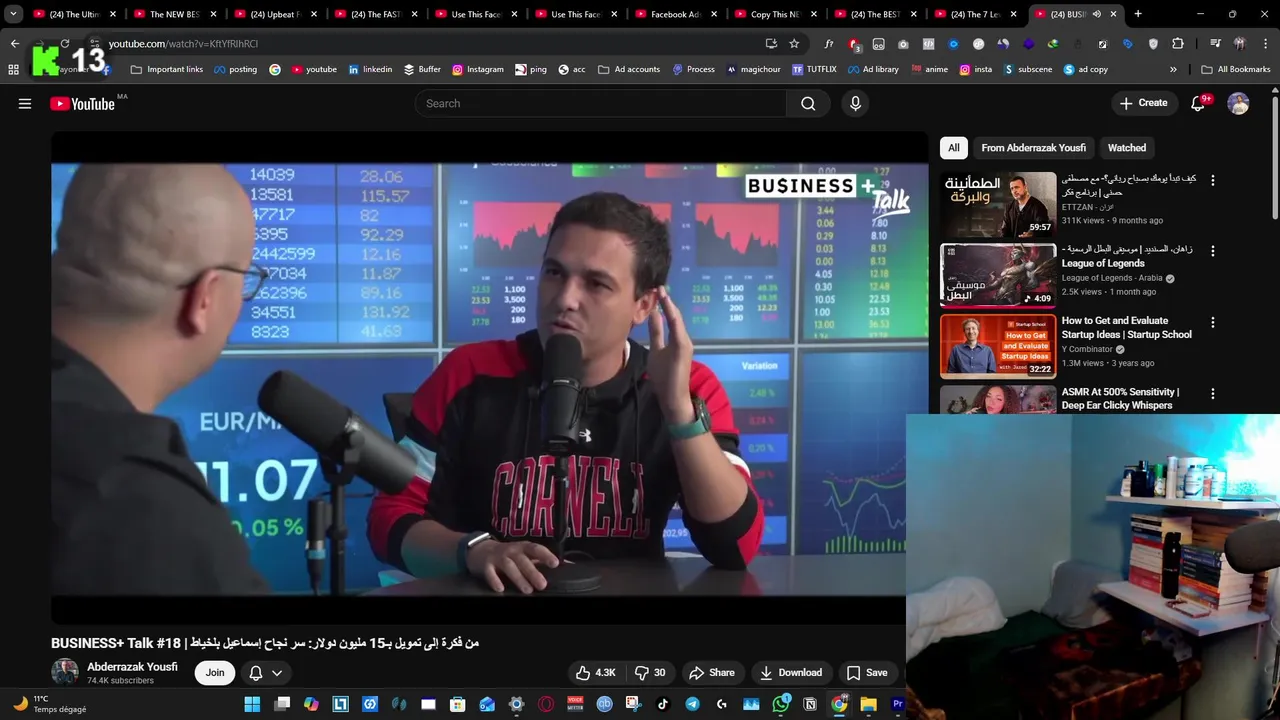Open qBittorrent from the taskbar
1280x720 pixels.
604,704
